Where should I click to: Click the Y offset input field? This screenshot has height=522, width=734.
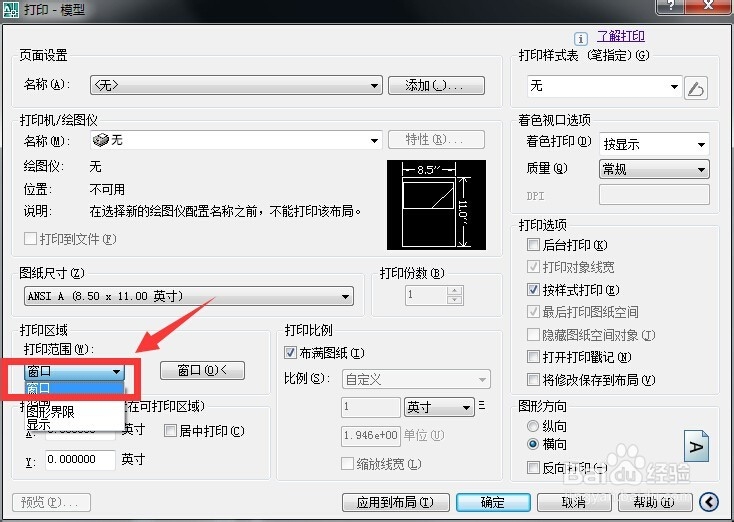(81, 460)
